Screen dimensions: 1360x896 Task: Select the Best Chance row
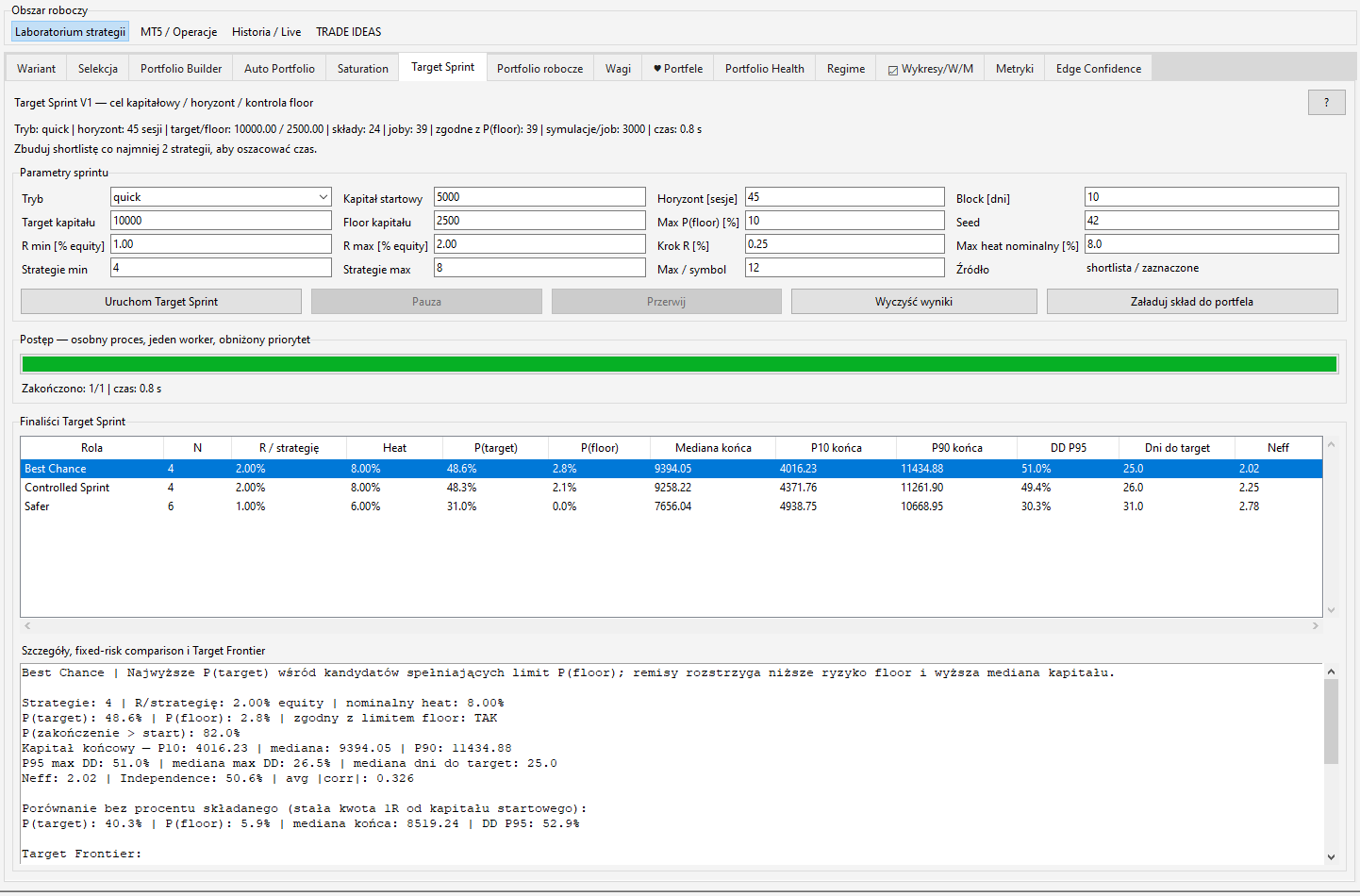pos(672,469)
